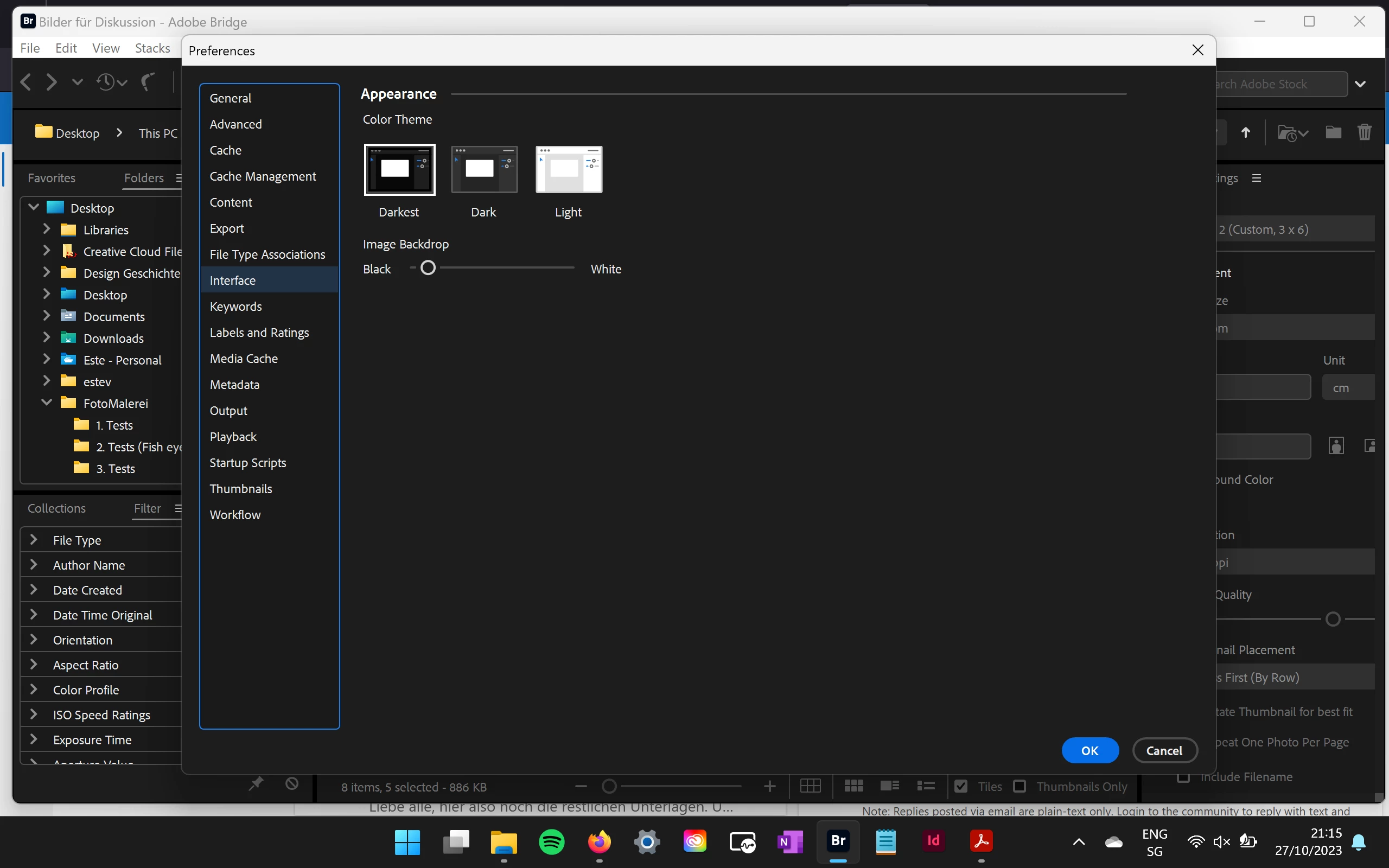Click the Image Backdrop slider handle
1389x868 pixels.
click(x=428, y=268)
